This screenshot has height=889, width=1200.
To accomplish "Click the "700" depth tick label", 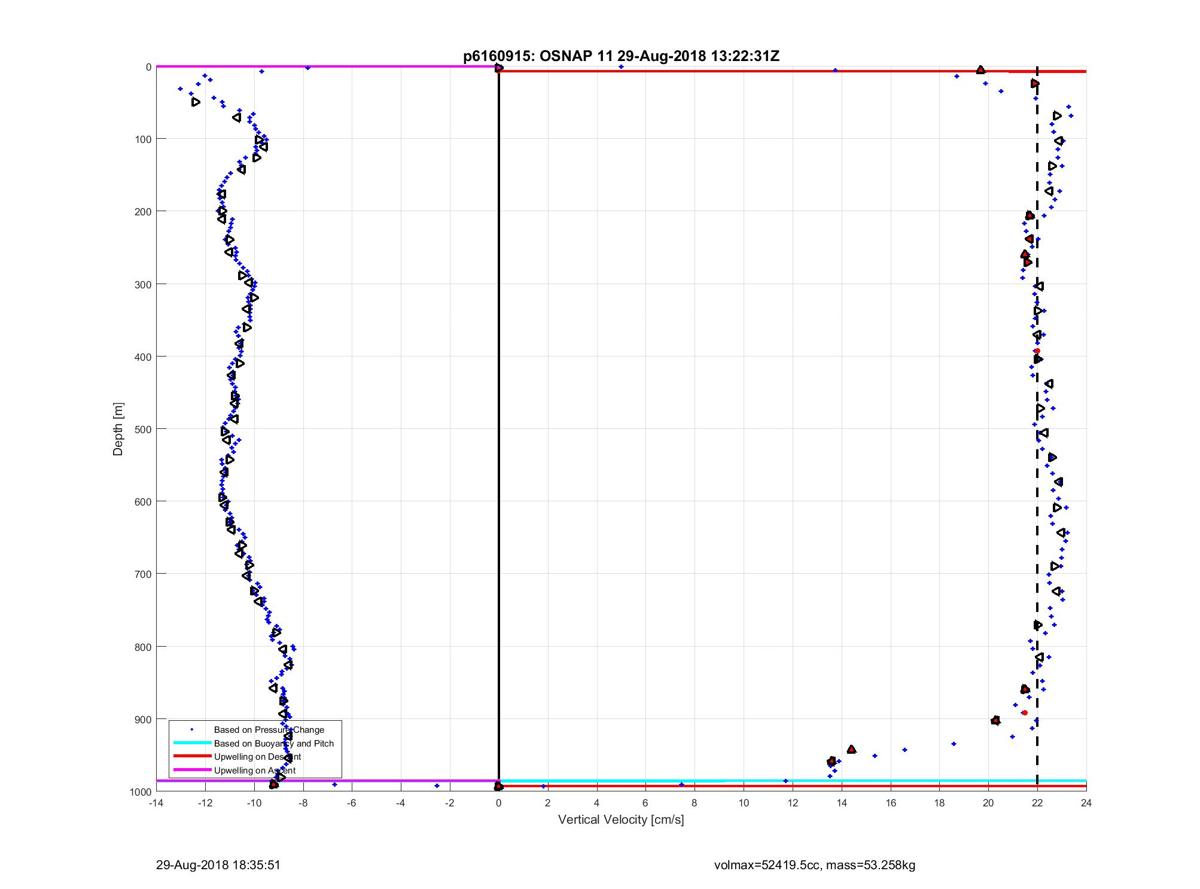I will pyautogui.click(x=142, y=574).
